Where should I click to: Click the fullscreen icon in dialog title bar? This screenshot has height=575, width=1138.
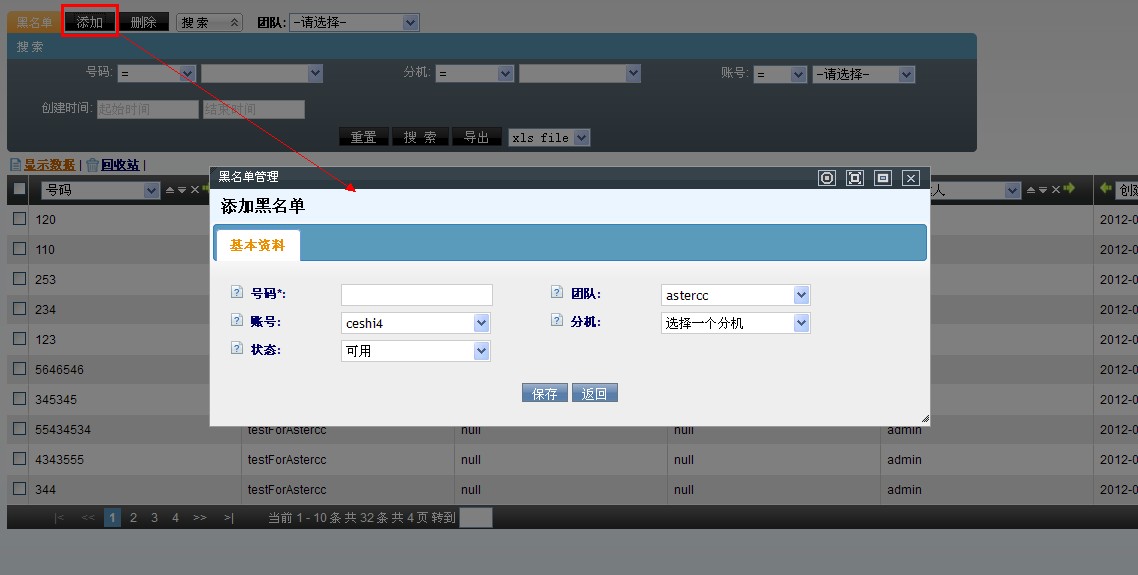854,178
